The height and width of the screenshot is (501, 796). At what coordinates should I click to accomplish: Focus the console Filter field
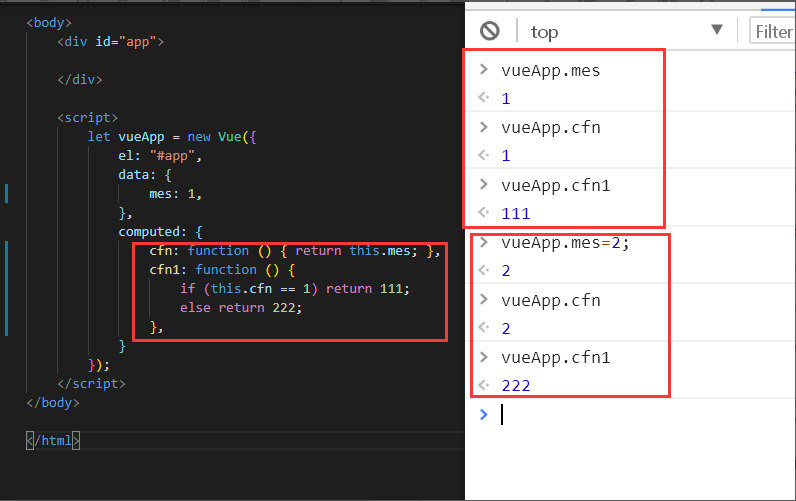[773, 31]
